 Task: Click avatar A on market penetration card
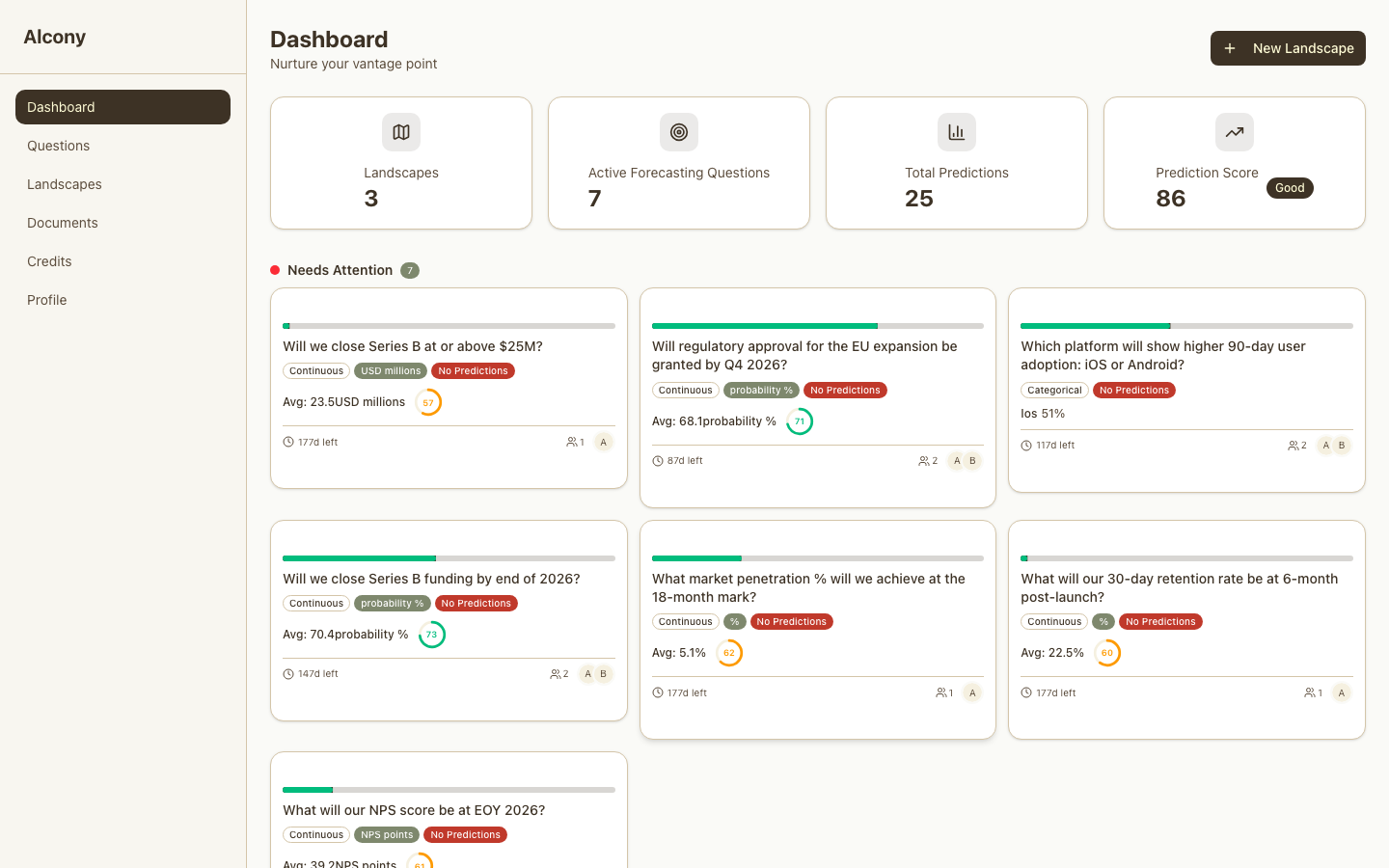click(x=972, y=693)
